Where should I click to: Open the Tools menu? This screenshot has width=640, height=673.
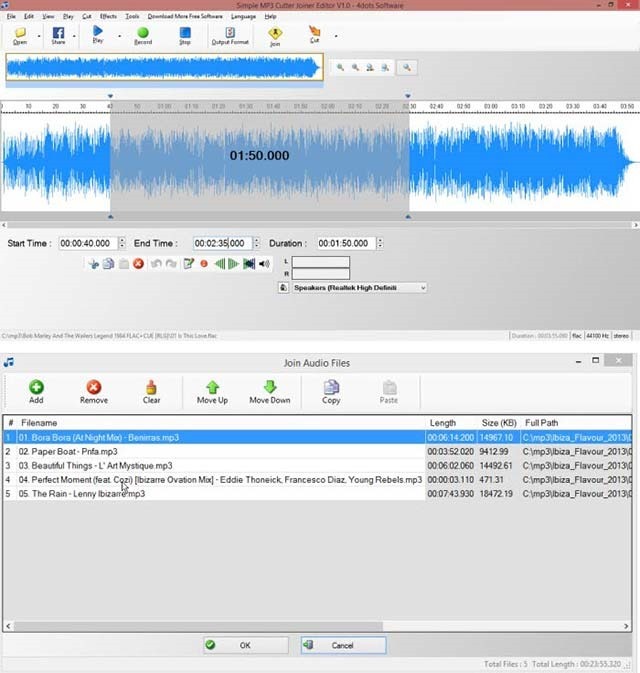click(x=132, y=16)
